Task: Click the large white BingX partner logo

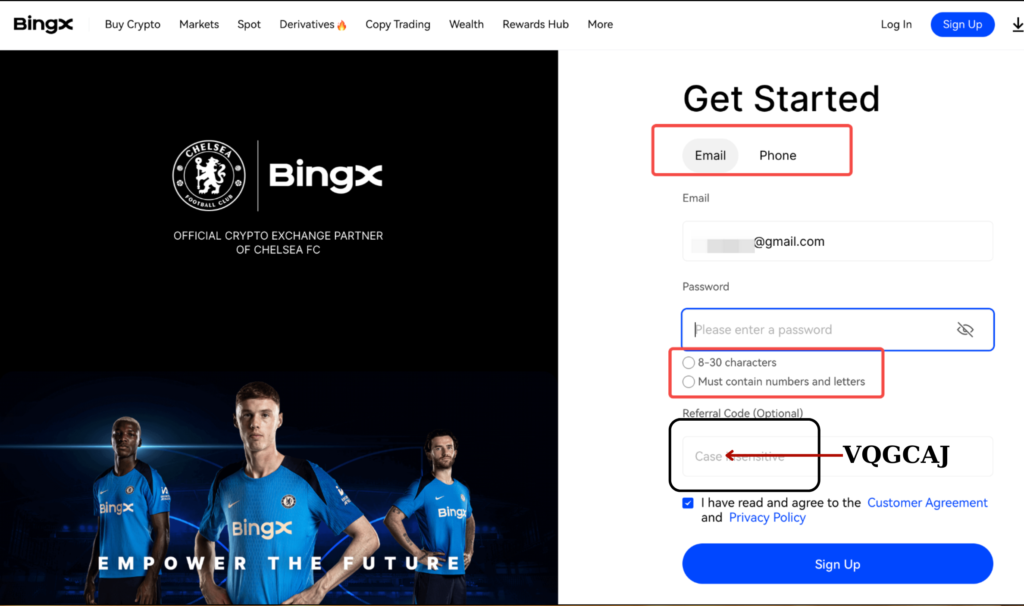Action: [325, 176]
